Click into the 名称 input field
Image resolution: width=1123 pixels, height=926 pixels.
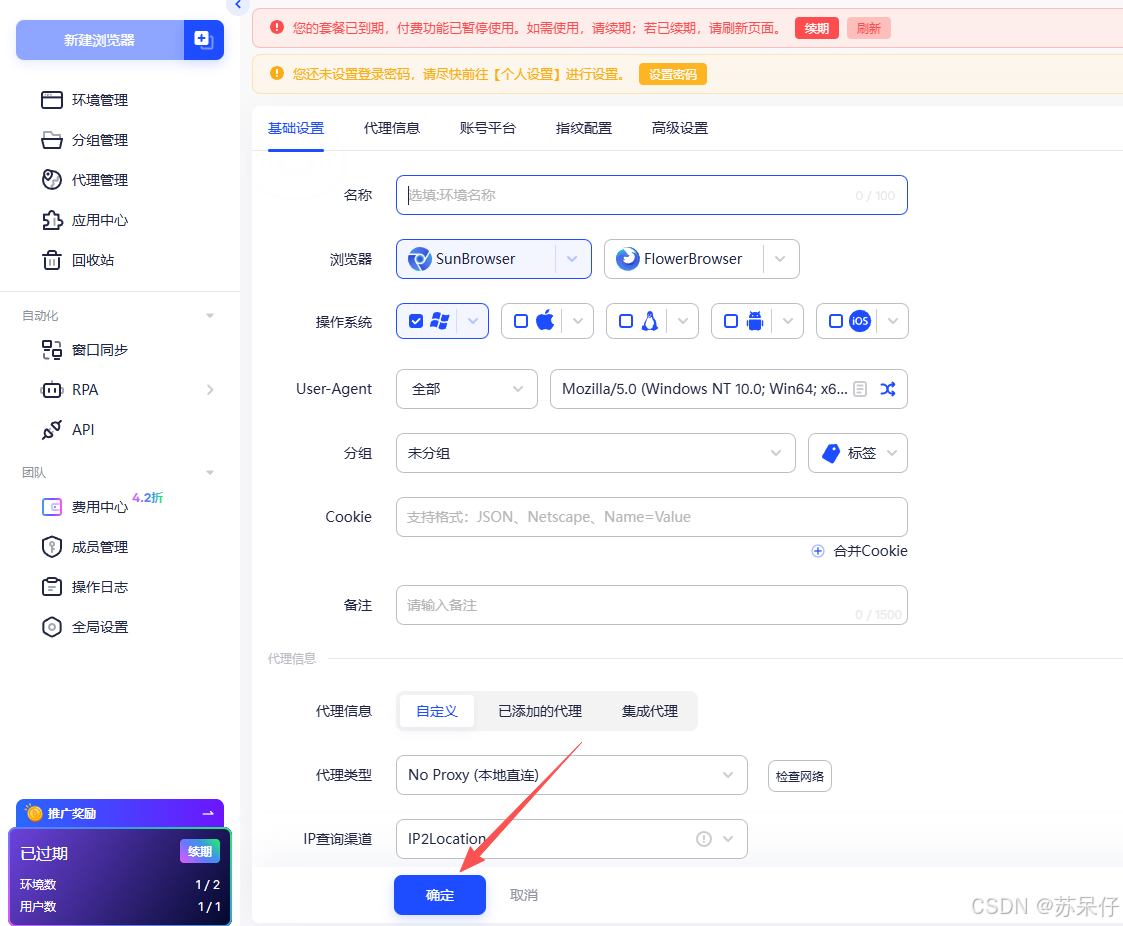pyautogui.click(x=652, y=195)
